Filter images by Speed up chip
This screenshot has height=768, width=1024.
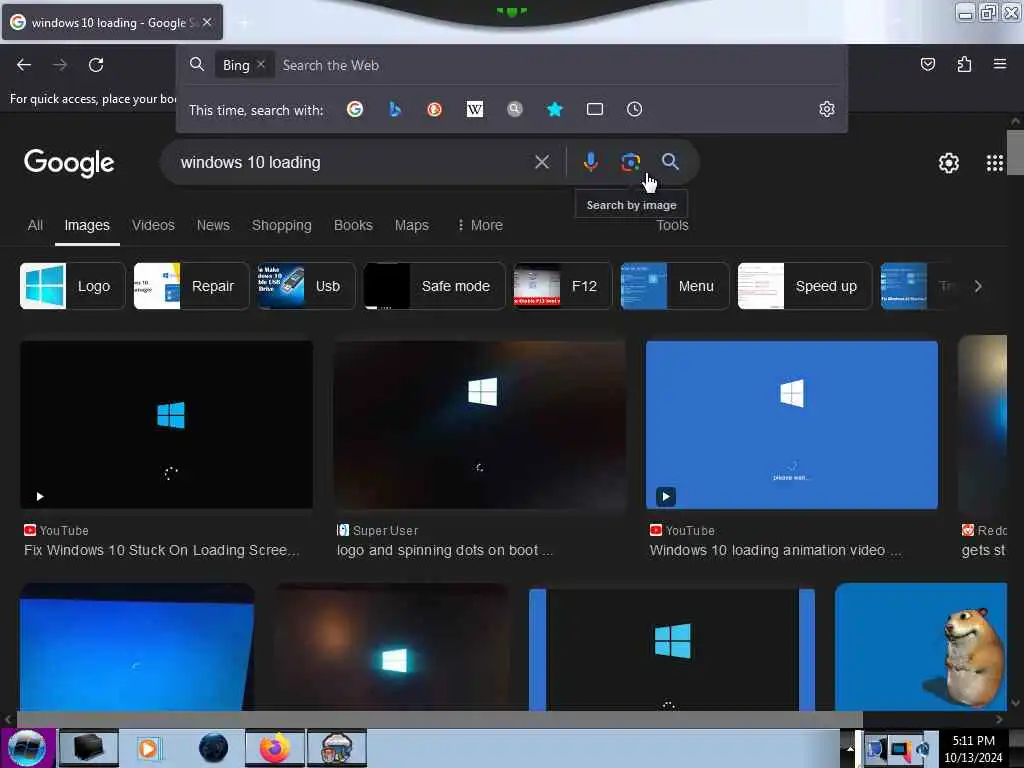(x=805, y=286)
